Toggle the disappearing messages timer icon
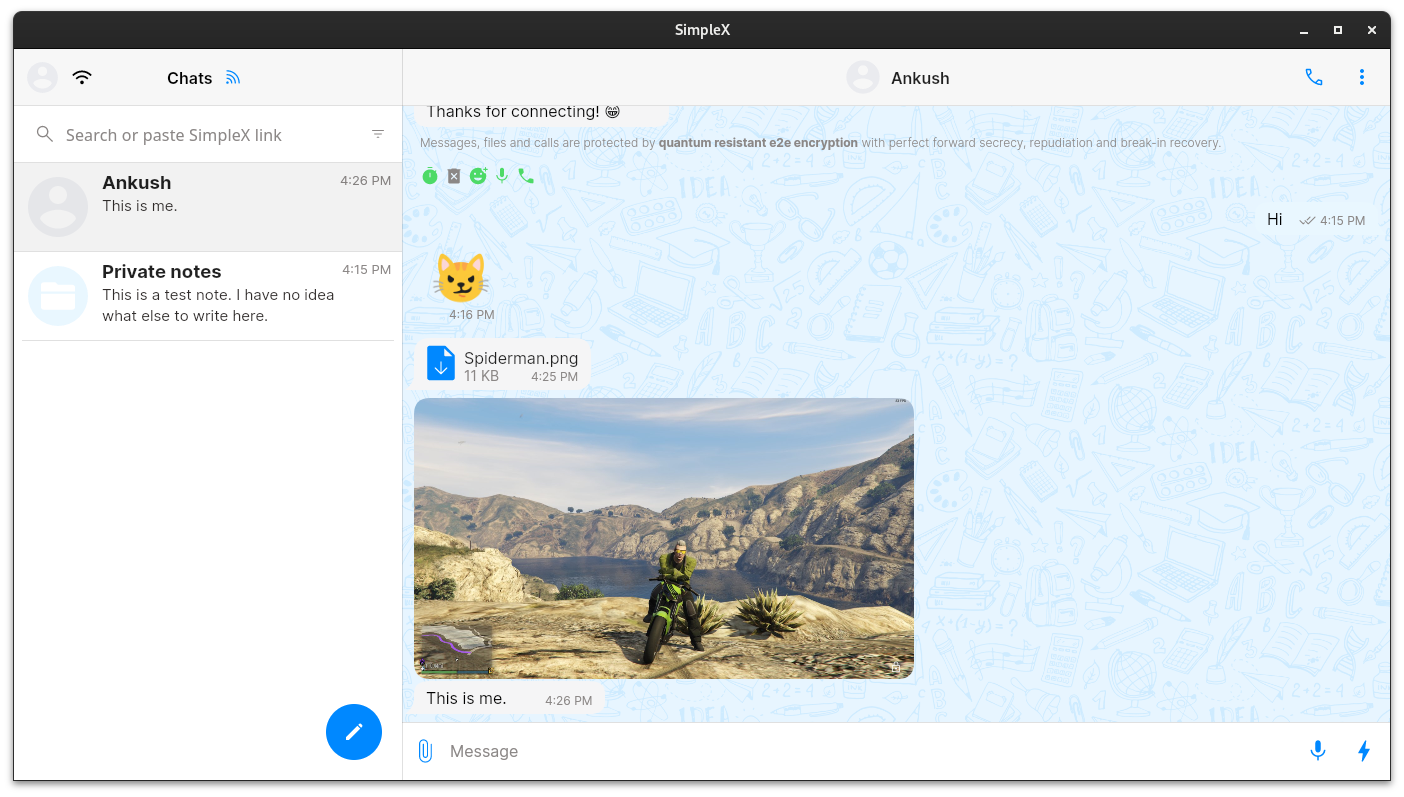Image resolution: width=1404 pixels, height=797 pixels. pos(430,175)
